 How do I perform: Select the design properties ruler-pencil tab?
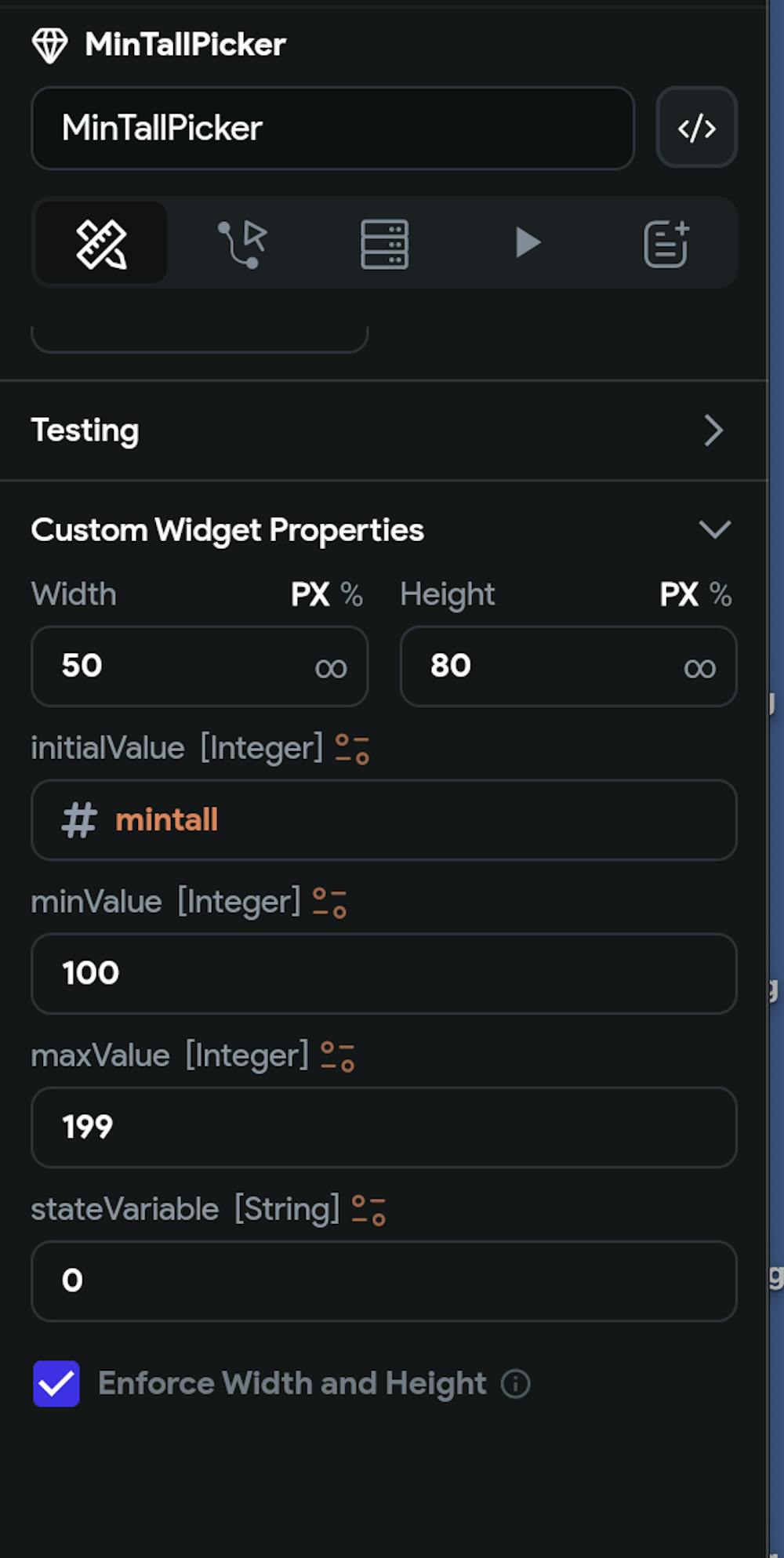click(x=101, y=243)
